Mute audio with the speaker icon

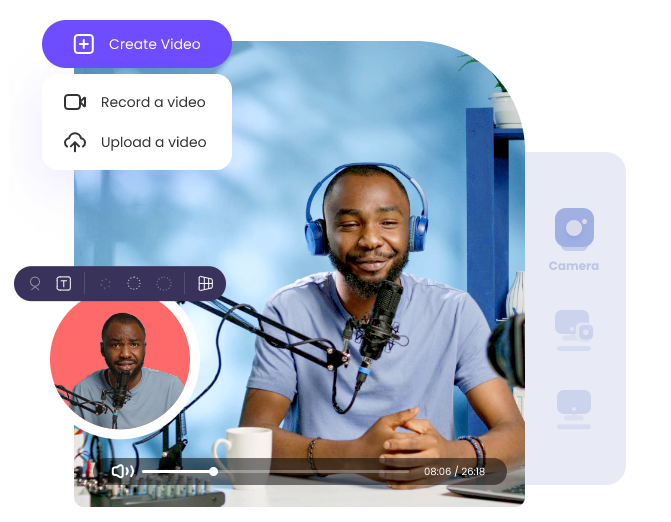point(122,471)
